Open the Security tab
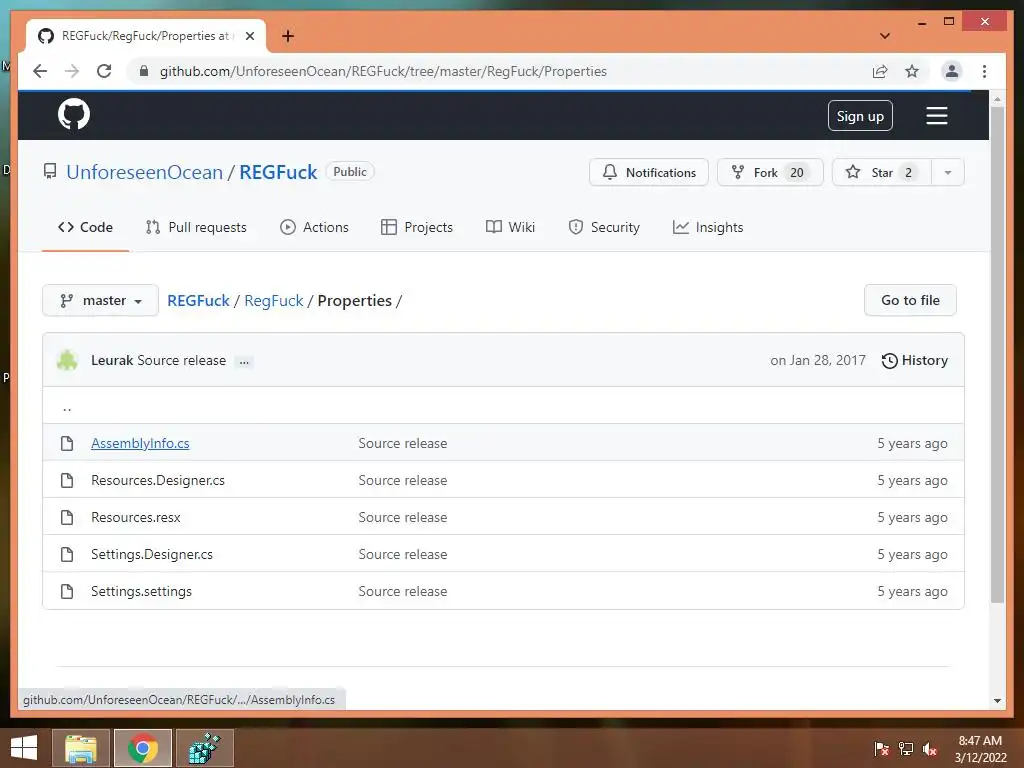1024x768 pixels. tap(604, 227)
